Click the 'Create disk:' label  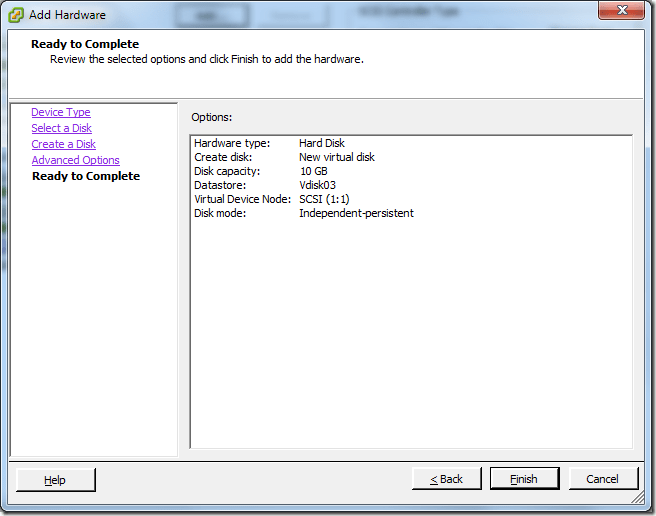click(223, 157)
